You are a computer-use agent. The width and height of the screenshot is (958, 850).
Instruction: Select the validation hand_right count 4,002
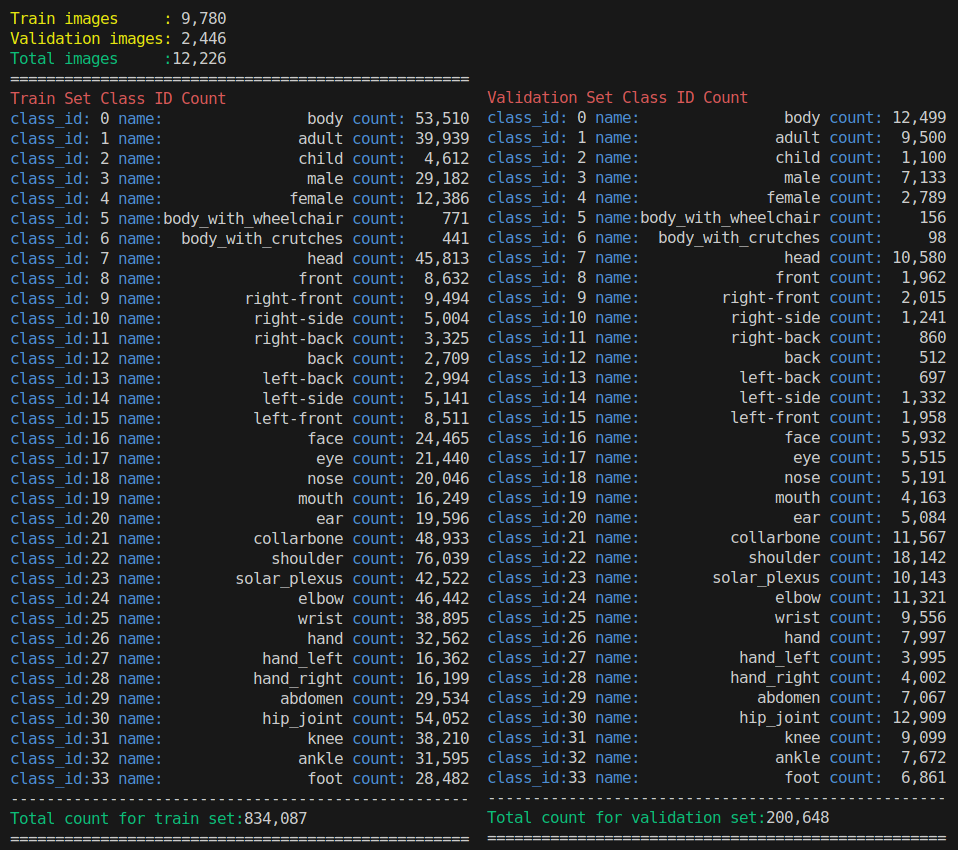pyautogui.click(x=924, y=678)
